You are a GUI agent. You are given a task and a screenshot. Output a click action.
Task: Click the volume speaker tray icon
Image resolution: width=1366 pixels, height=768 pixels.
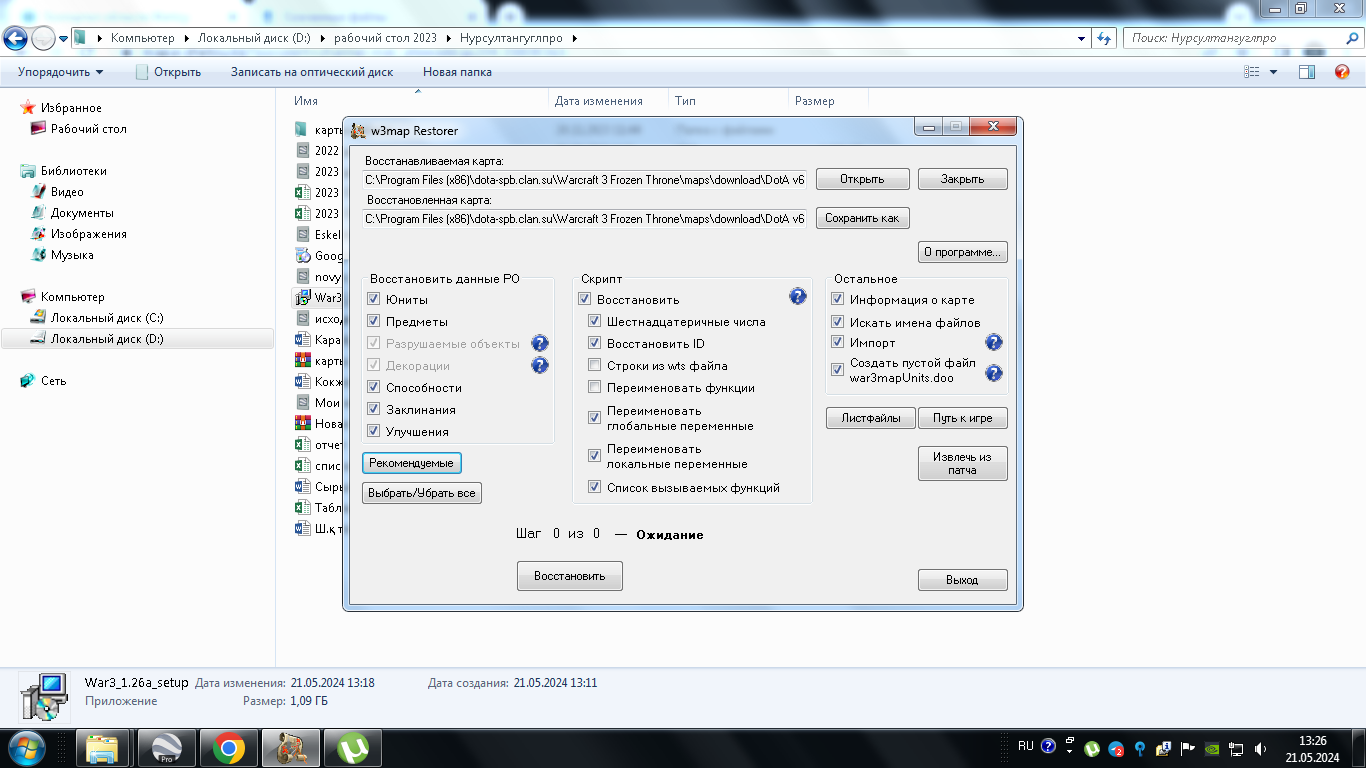(1260, 747)
